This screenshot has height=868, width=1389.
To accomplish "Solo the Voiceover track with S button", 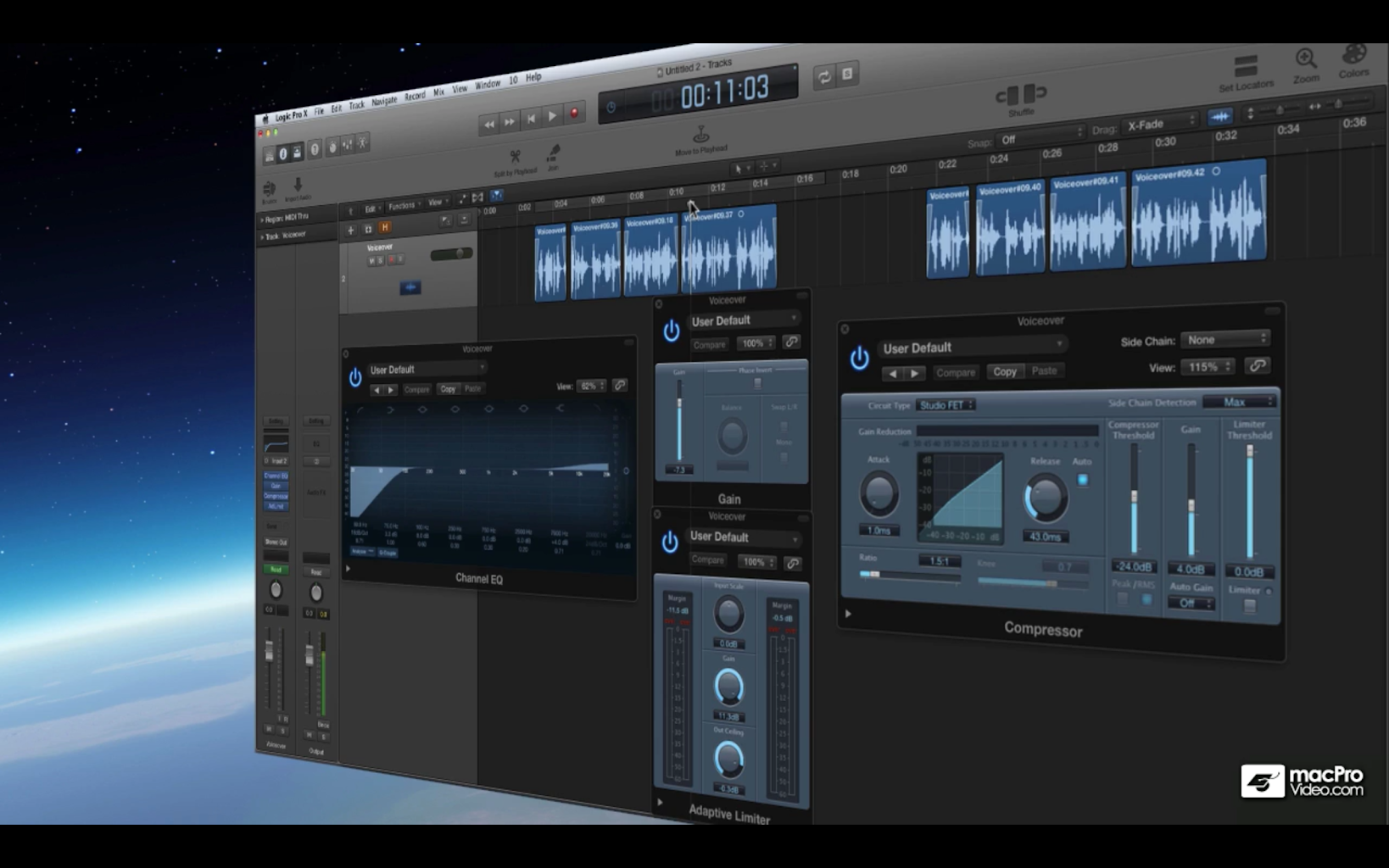I will [x=381, y=260].
